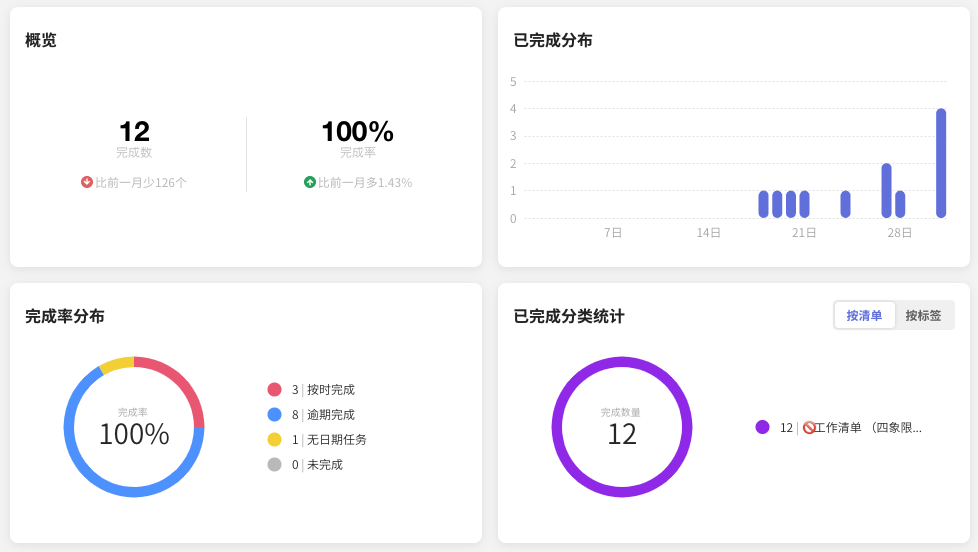Click the 21日 axis label
Image resolution: width=978 pixels, height=552 pixels.
804,233
